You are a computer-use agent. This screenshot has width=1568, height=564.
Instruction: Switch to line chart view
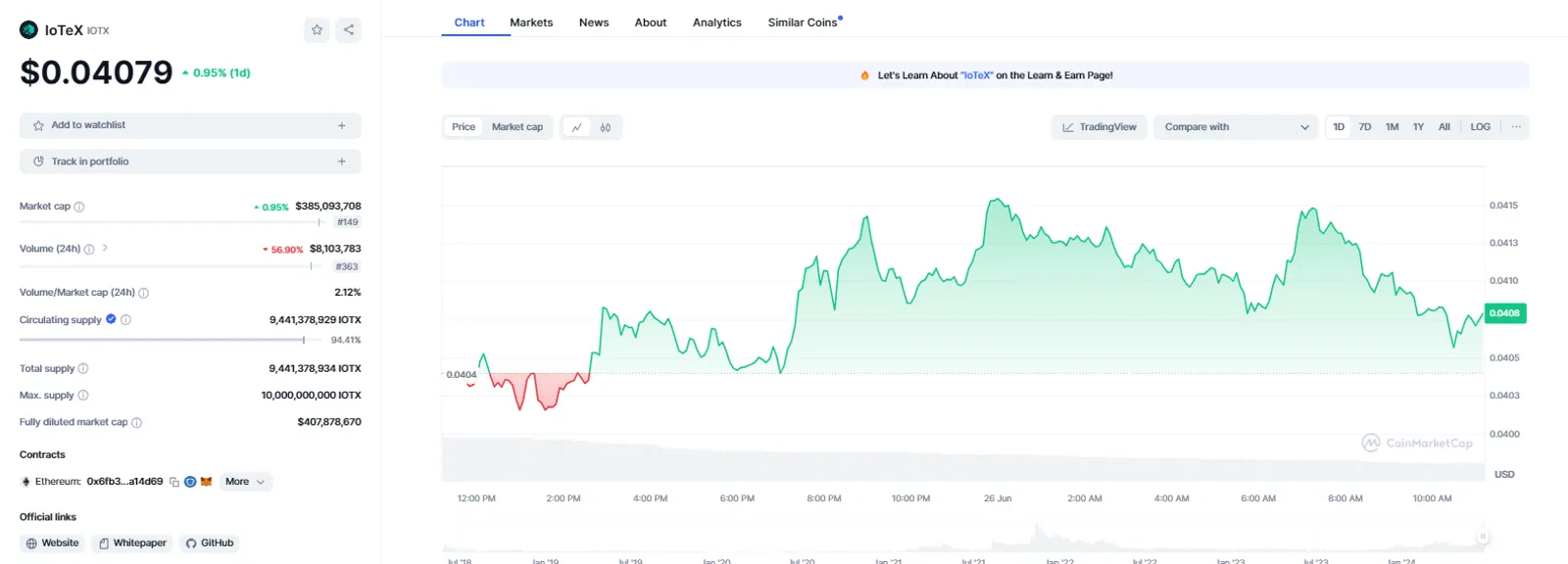576,127
